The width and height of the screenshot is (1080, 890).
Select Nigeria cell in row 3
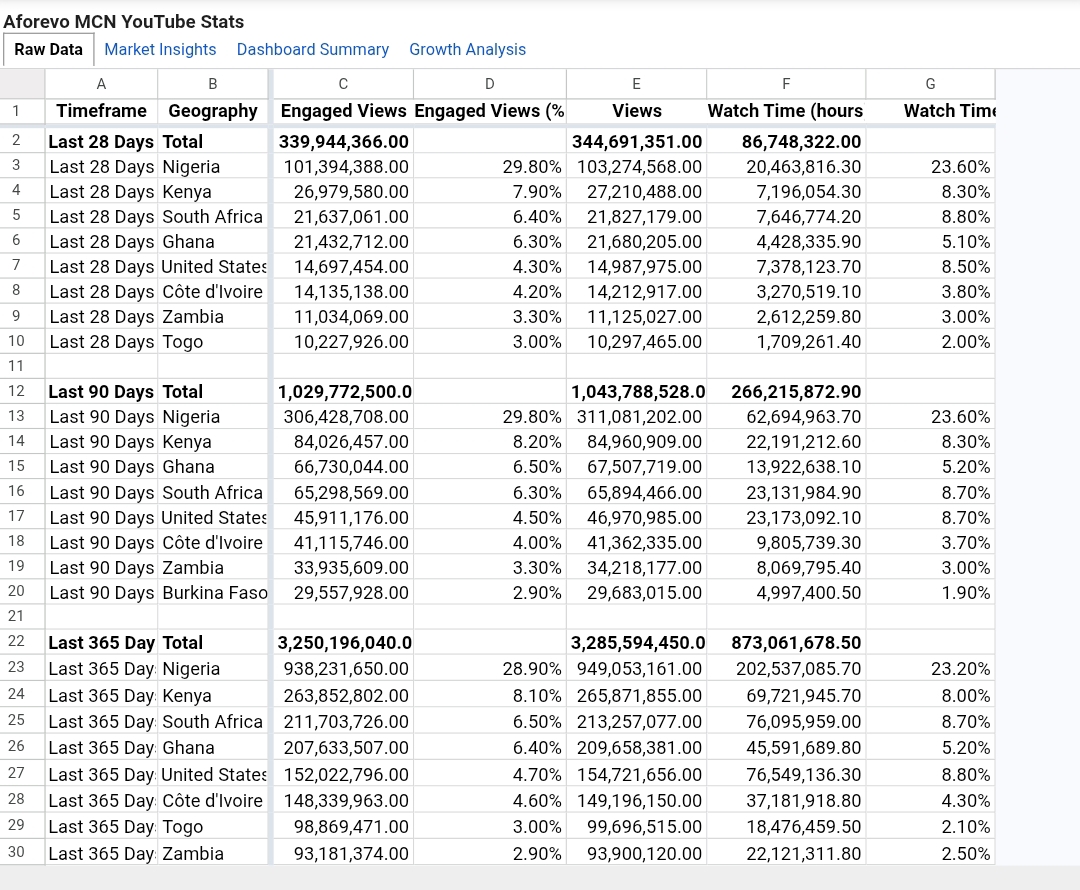pyautogui.click(x=212, y=167)
